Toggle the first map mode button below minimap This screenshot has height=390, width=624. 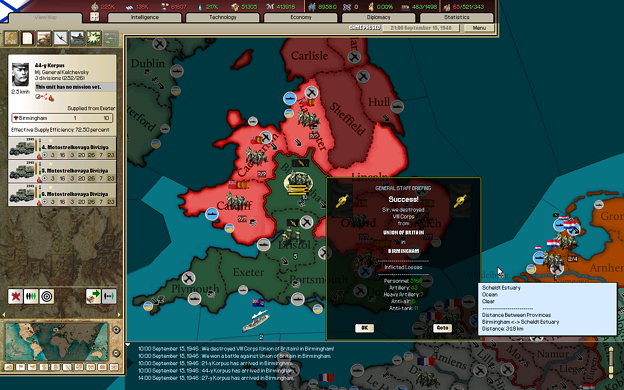coord(8,367)
